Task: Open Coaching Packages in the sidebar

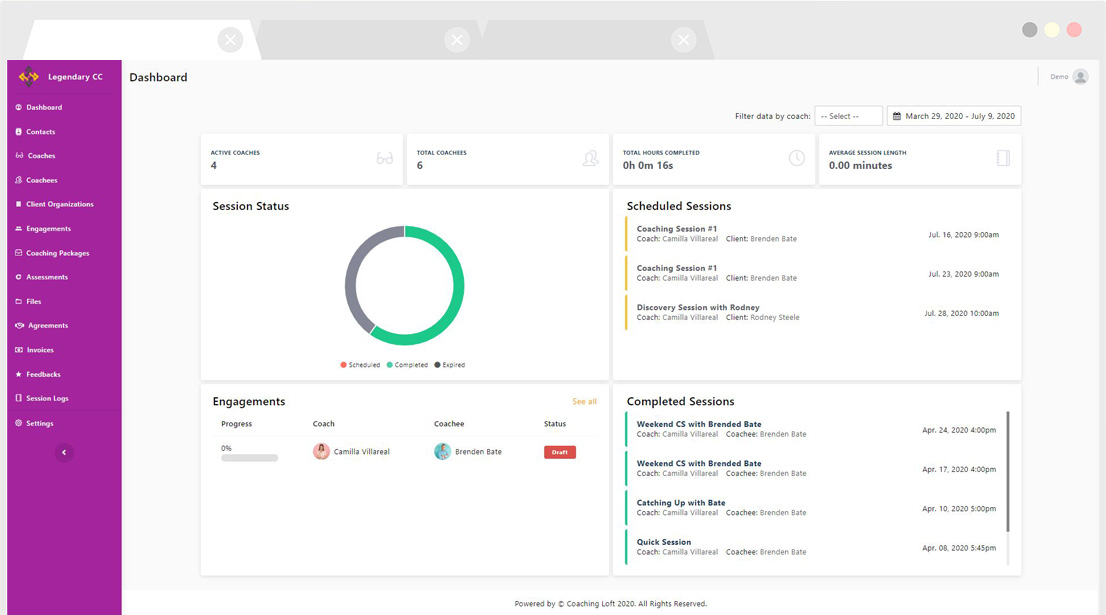Action: click(x=57, y=253)
